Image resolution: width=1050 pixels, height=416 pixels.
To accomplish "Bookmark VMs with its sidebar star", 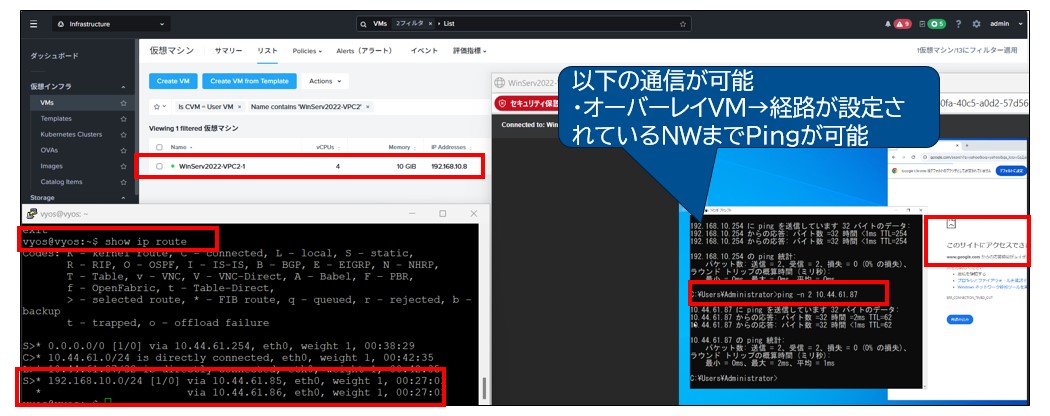I will tap(123, 102).
